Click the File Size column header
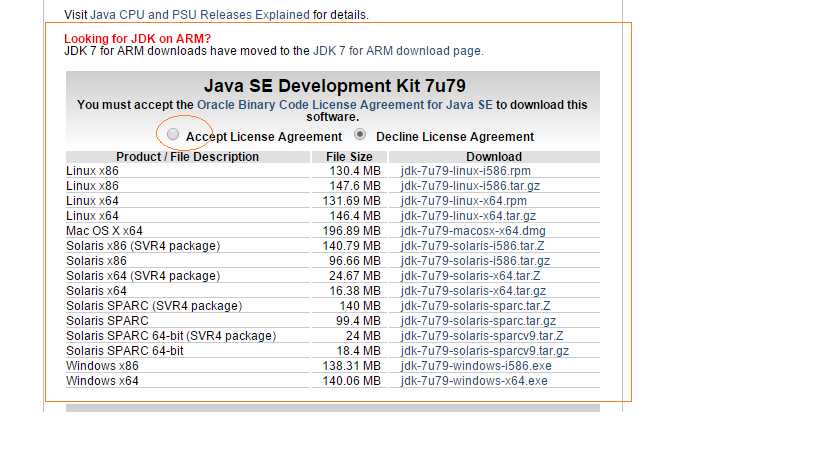 349,157
